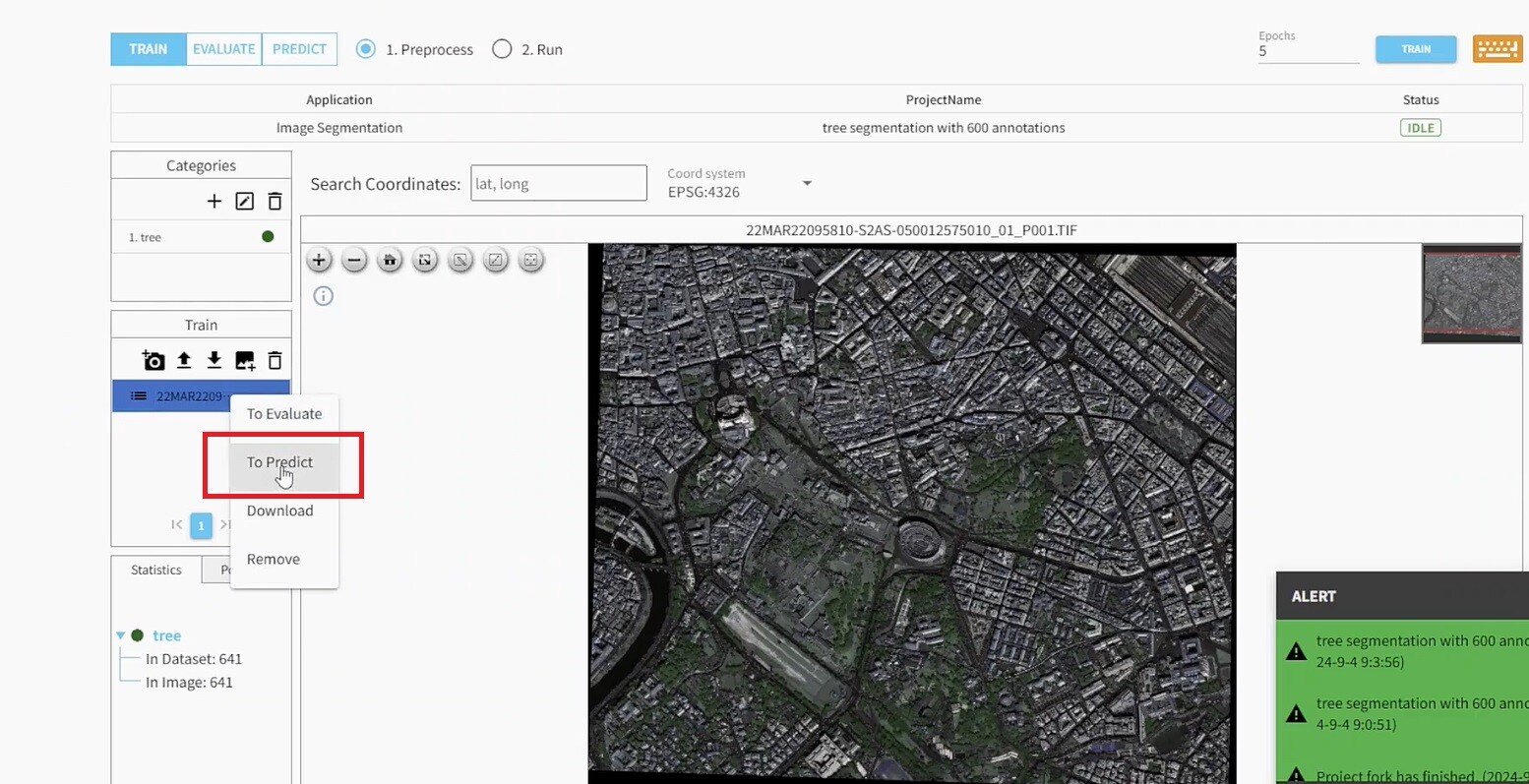Start training with the TRAIN button
The width and height of the screenshot is (1529, 784).
1415,47
